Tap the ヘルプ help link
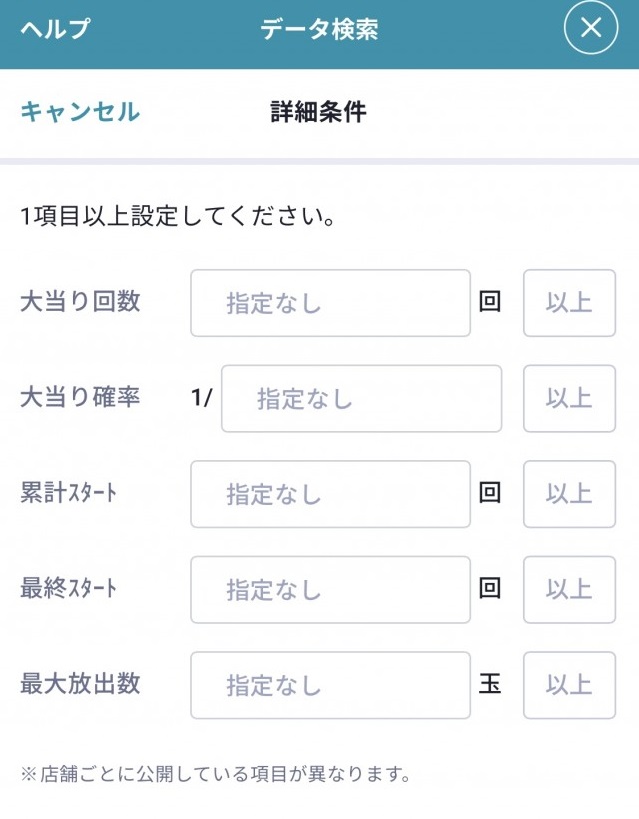 [55, 29]
